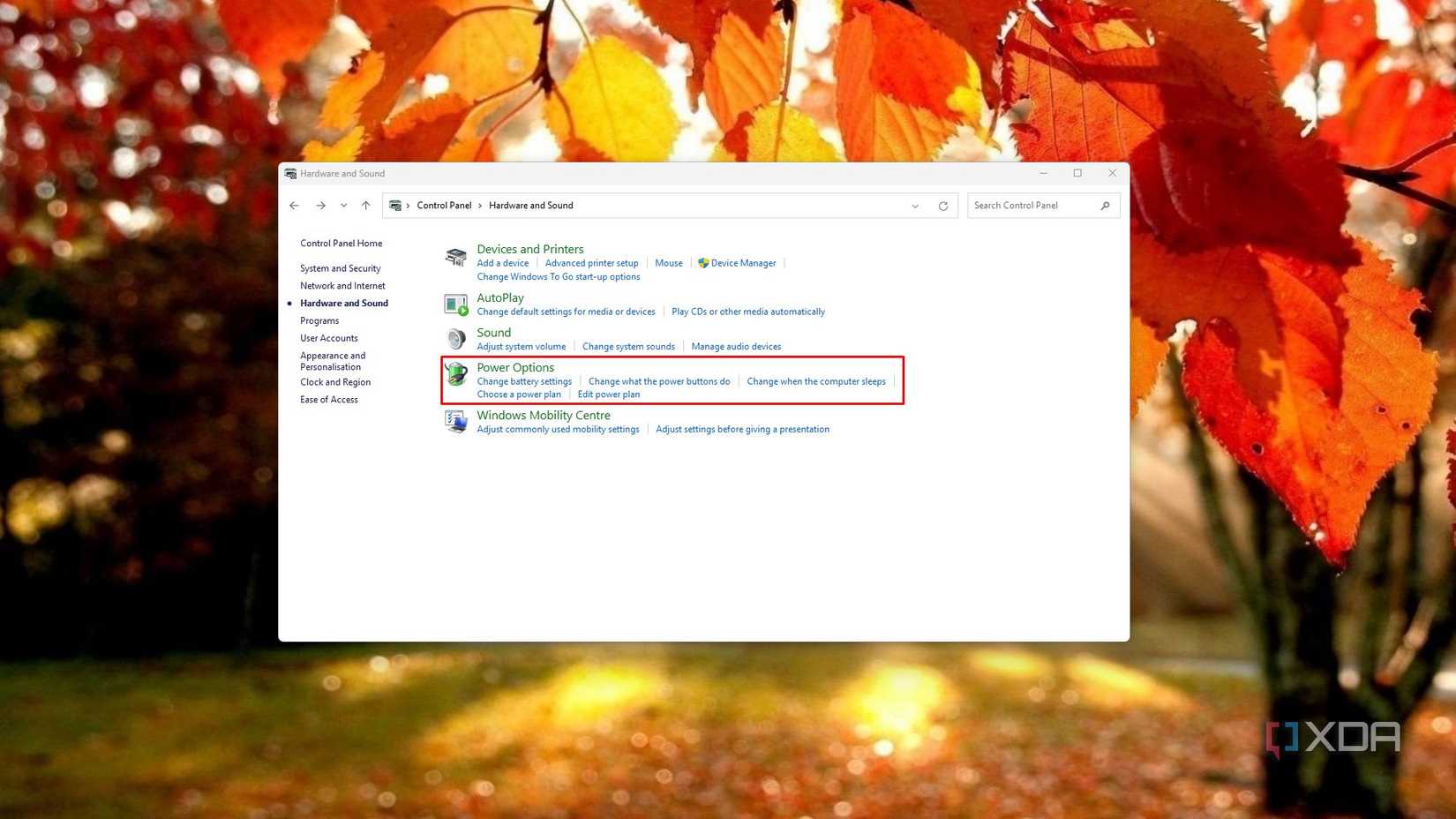Screen dimensions: 1456x819
Task: Open Ease of Access category
Action: [x=328, y=400]
